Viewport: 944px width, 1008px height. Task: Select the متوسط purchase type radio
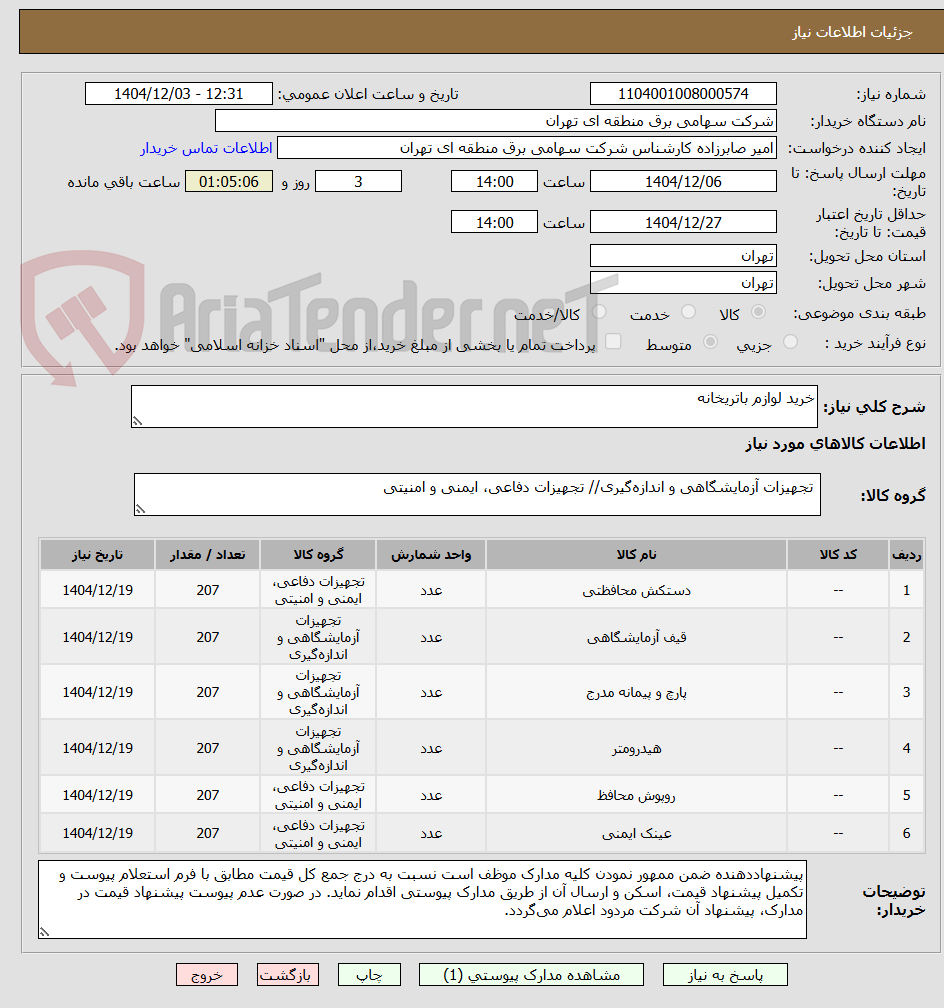[711, 342]
